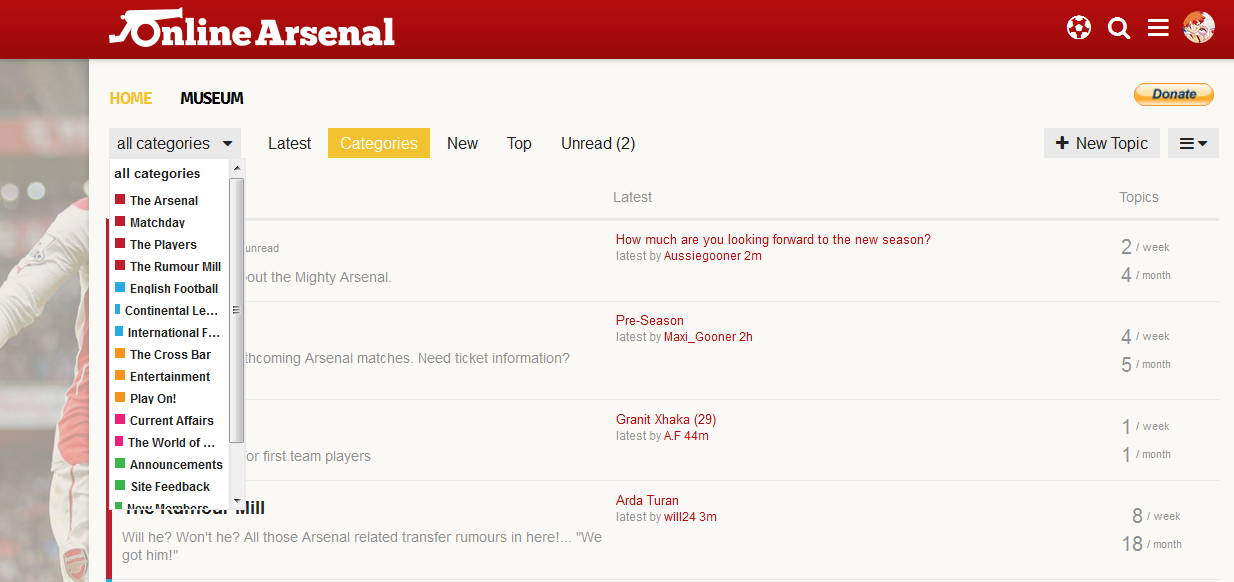Viewport: 1234px width, 582px height.
Task: Open the hamburger menu in header
Action: pyautogui.click(x=1158, y=28)
